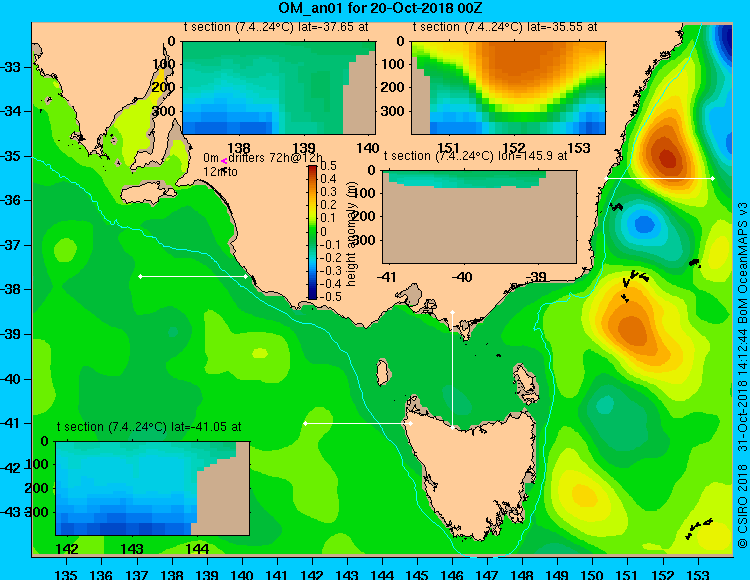Click the magenta drifter marker in the legend
750x580 pixels.
(224, 162)
